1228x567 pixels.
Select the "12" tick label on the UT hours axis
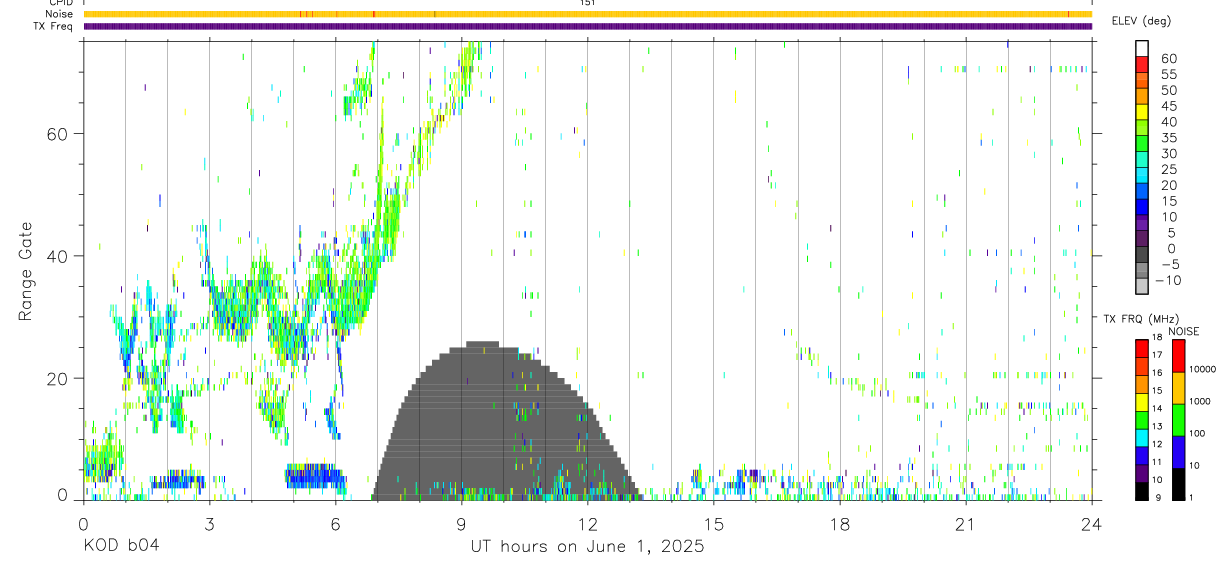(587, 524)
